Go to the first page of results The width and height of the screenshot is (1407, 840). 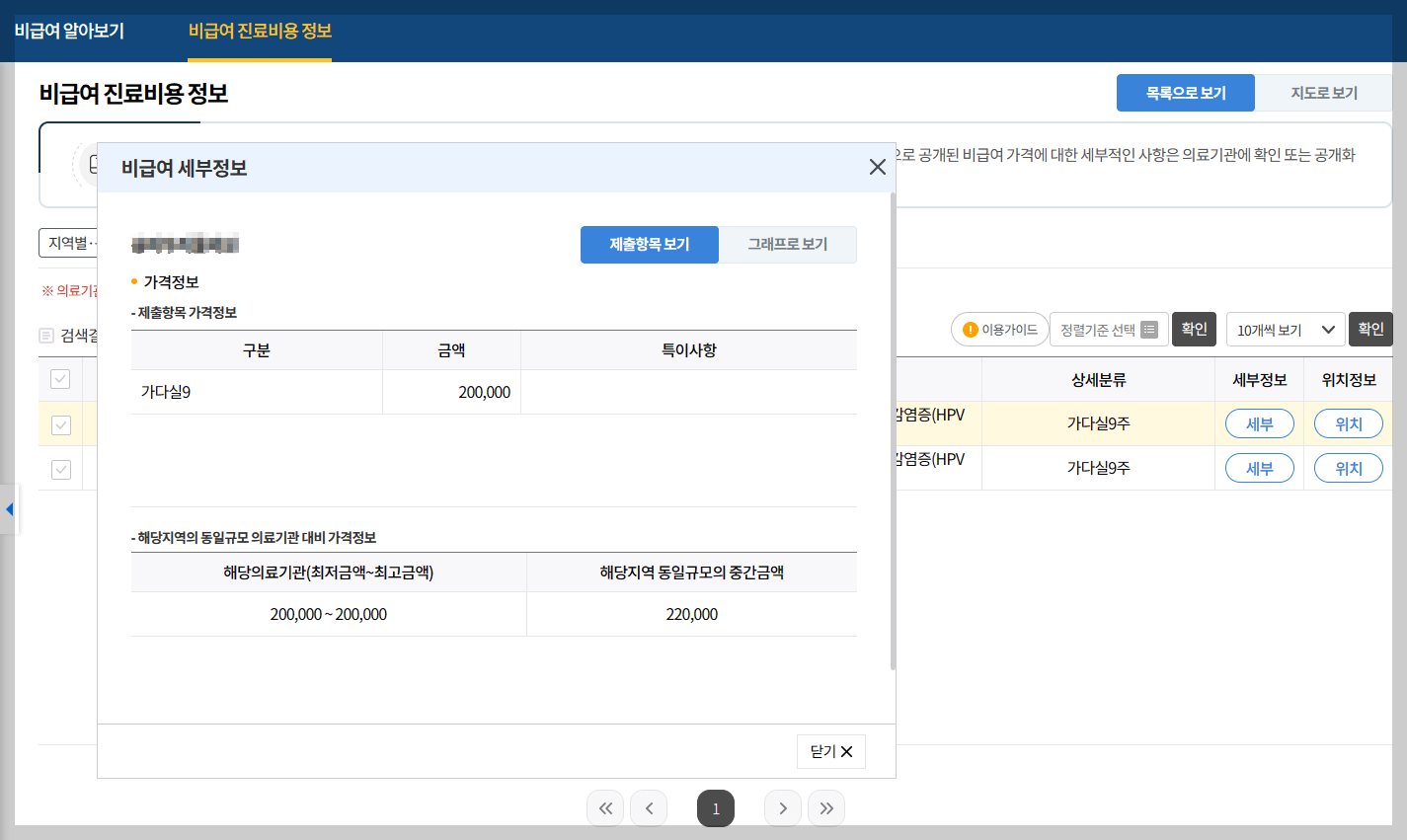click(x=605, y=808)
